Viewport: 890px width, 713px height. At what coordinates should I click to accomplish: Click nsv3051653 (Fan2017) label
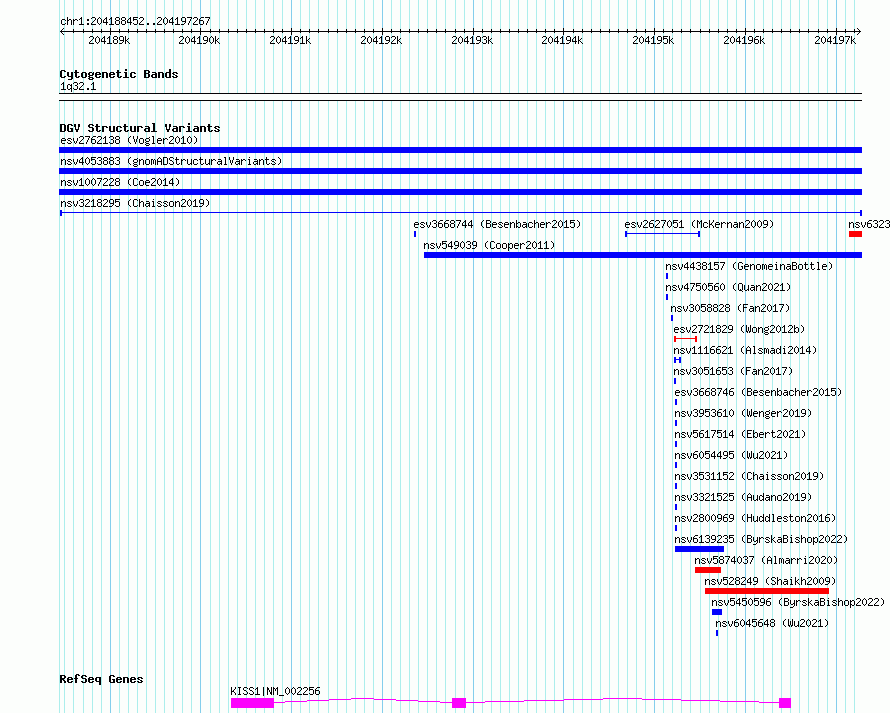[x=733, y=371]
